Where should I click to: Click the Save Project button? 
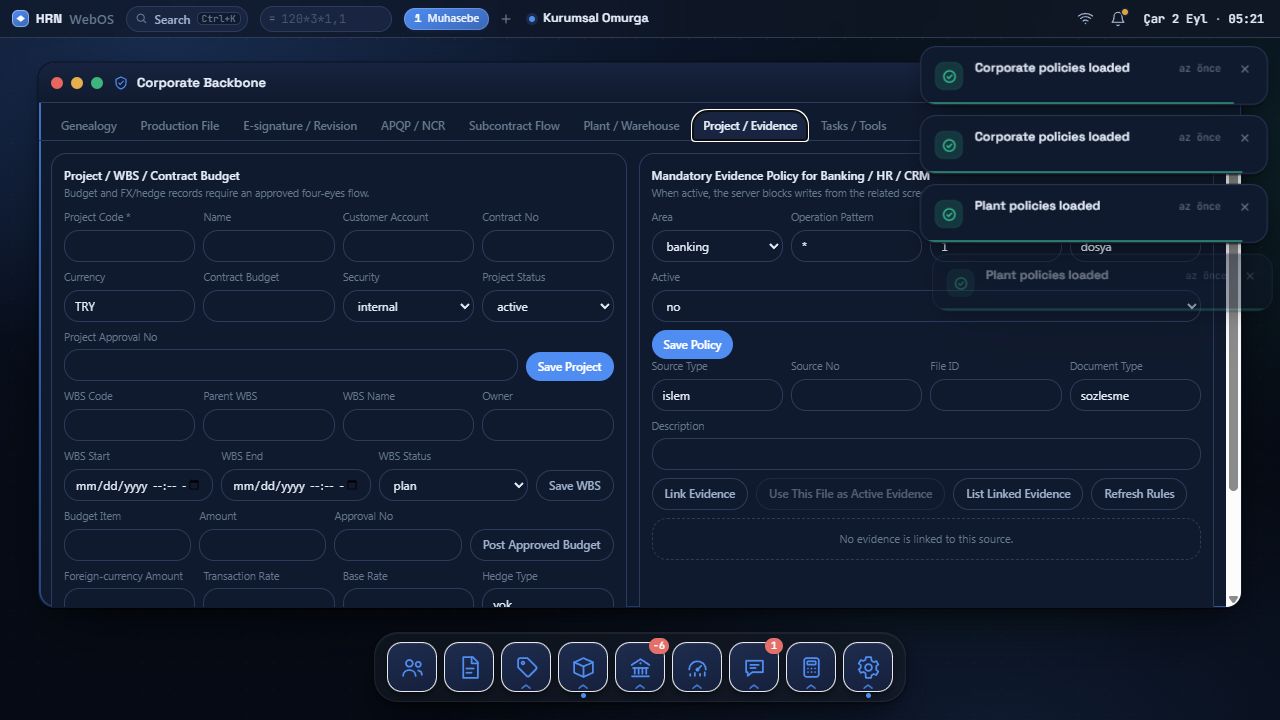[x=570, y=366]
